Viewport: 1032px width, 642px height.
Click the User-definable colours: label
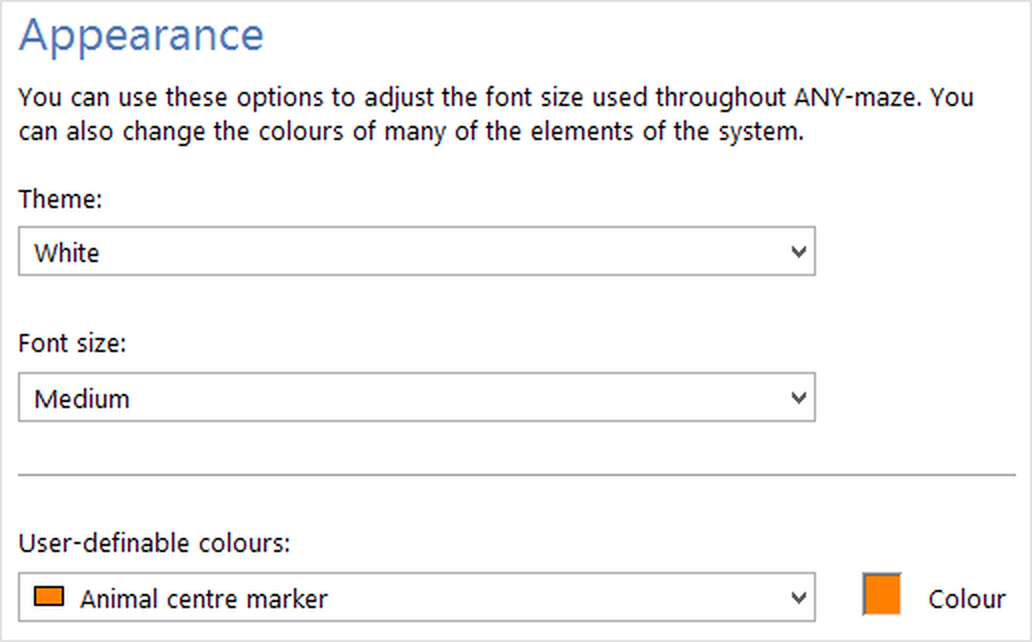pos(154,544)
